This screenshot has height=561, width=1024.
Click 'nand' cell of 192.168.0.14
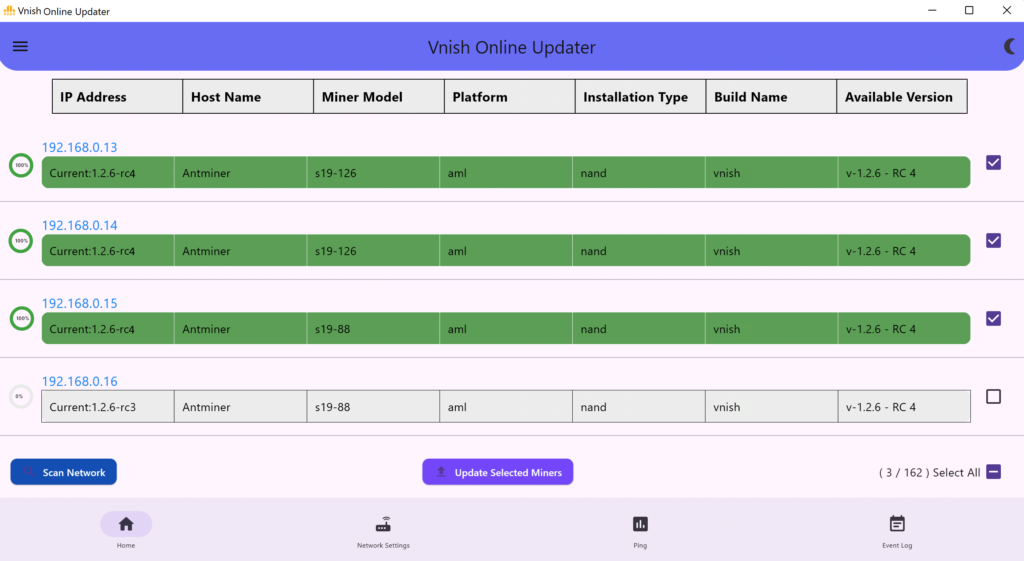pyautogui.click(x=639, y=251)
